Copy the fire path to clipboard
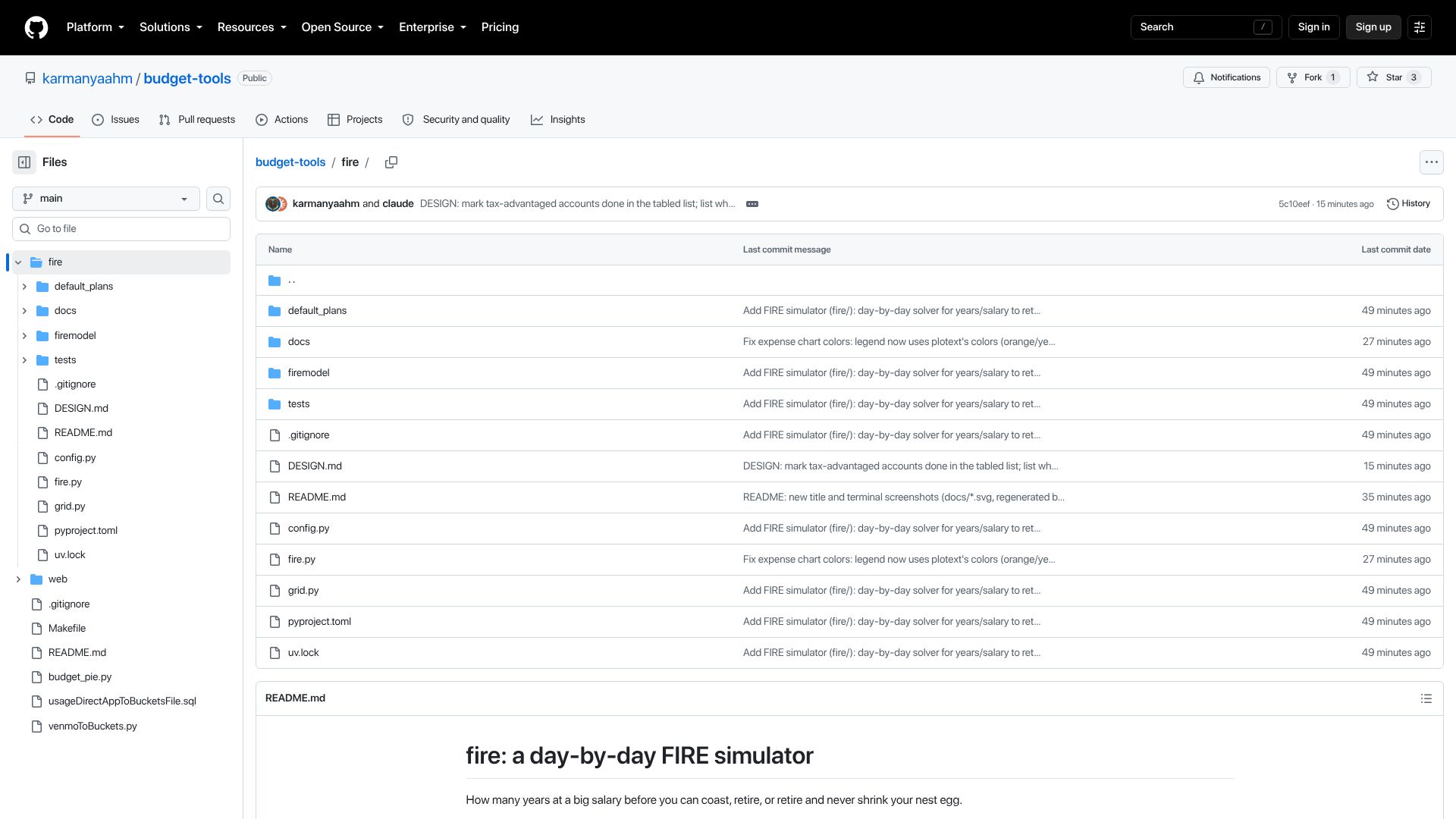Viewport: 1456px width, 819px height. coord(391,162)
